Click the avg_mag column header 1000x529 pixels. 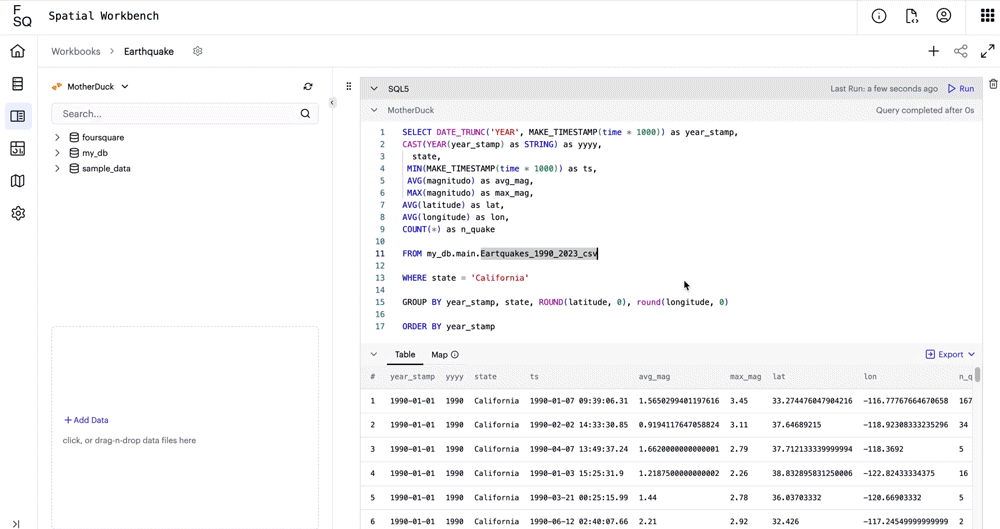tap(654, 376)
